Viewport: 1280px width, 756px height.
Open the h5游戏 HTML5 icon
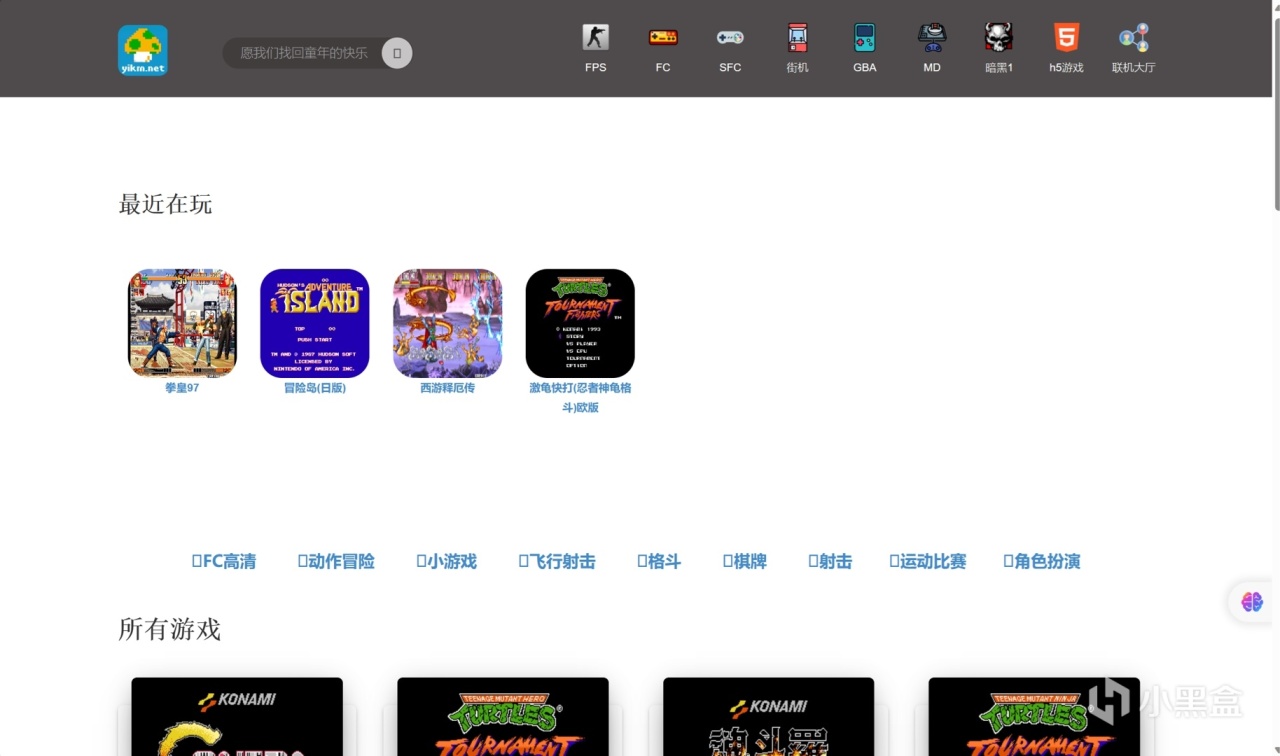coord(1066,38)
